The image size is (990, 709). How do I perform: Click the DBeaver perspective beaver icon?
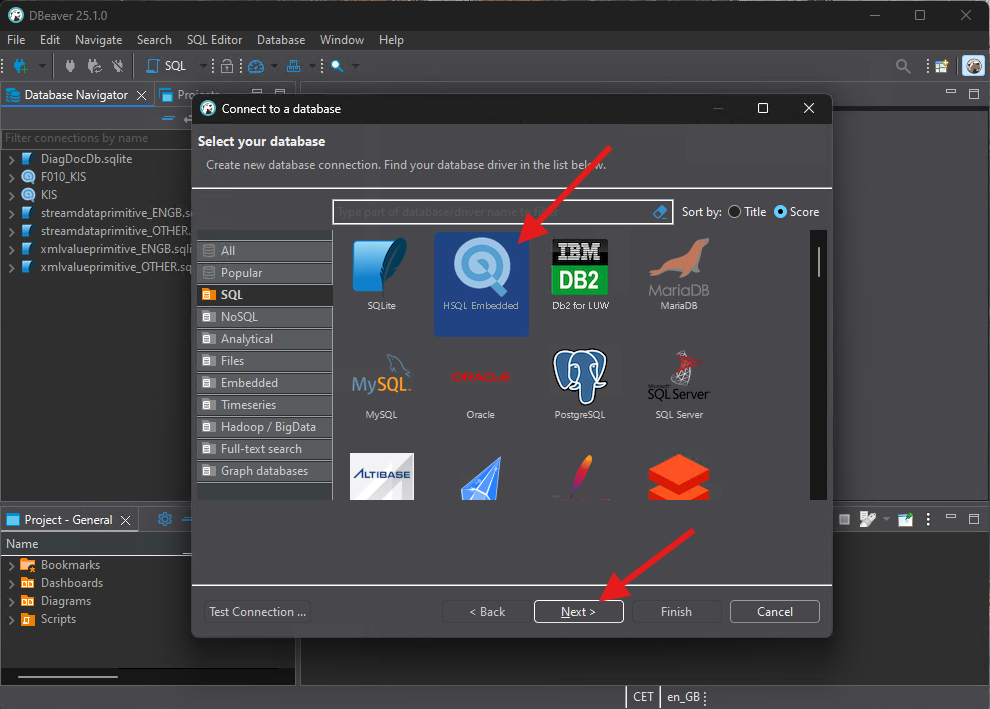974,66
